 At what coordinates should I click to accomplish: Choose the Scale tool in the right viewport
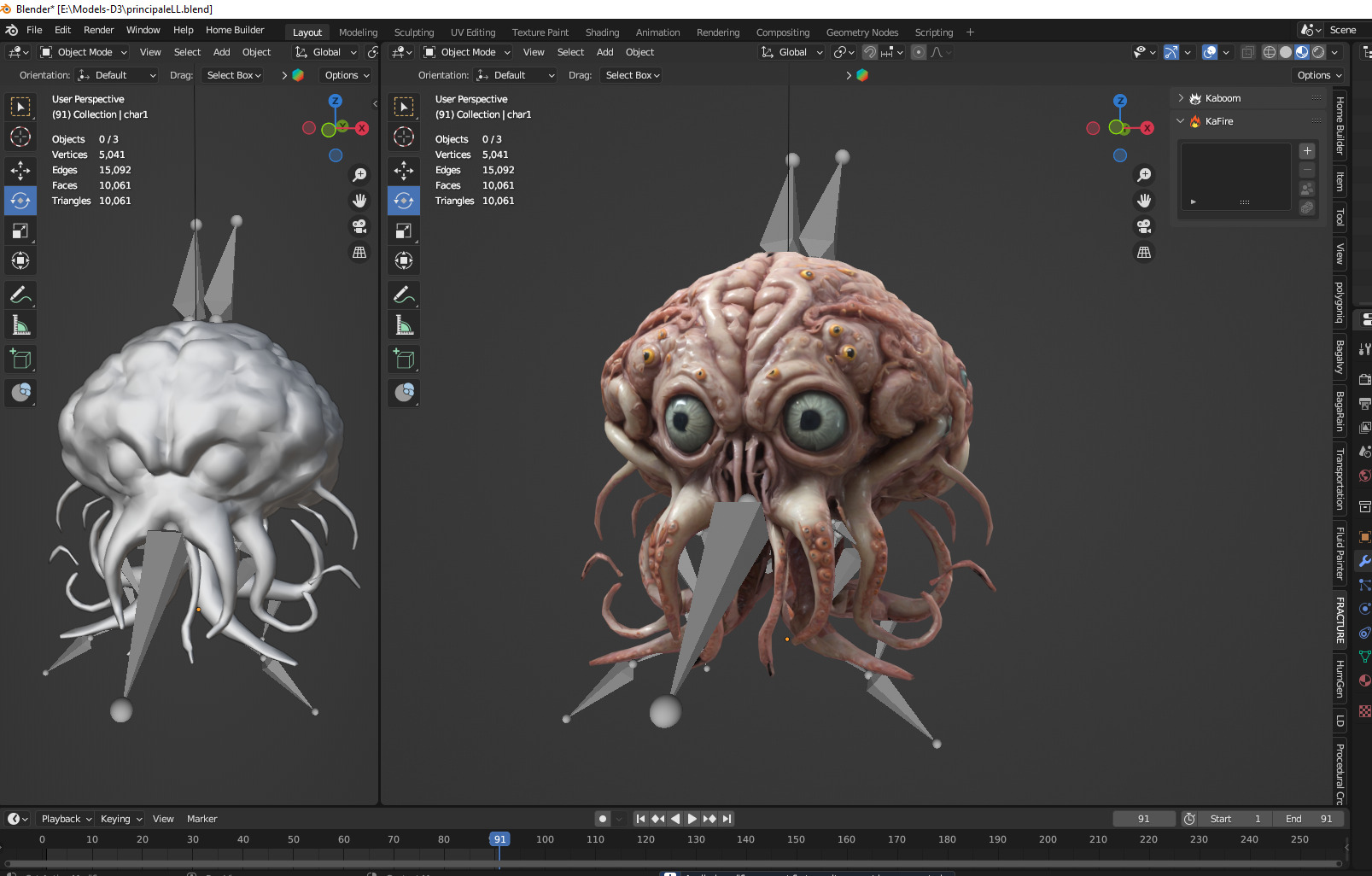pos(404,231)
